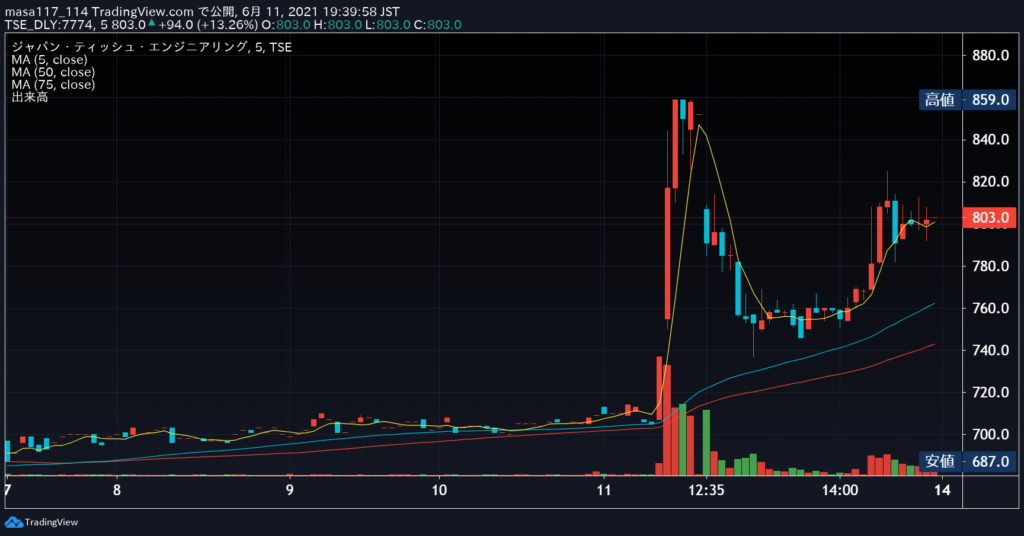Image resolution: width=1024 pixels, height=536 pixels.
Task: Click the TSE_DLY:7774 ticker text in header
Action: click(50, 25)
